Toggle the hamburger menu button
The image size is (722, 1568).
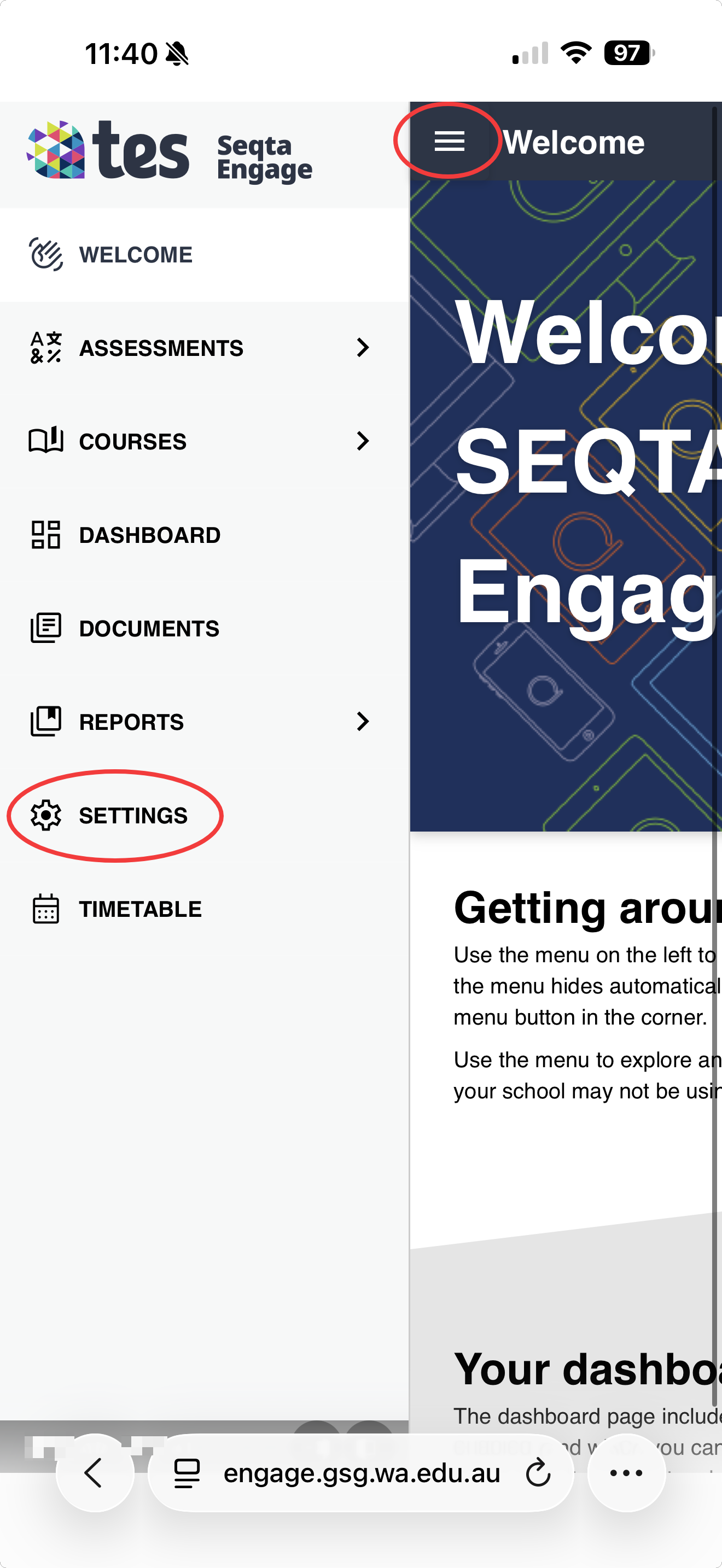tap(449, 141)
